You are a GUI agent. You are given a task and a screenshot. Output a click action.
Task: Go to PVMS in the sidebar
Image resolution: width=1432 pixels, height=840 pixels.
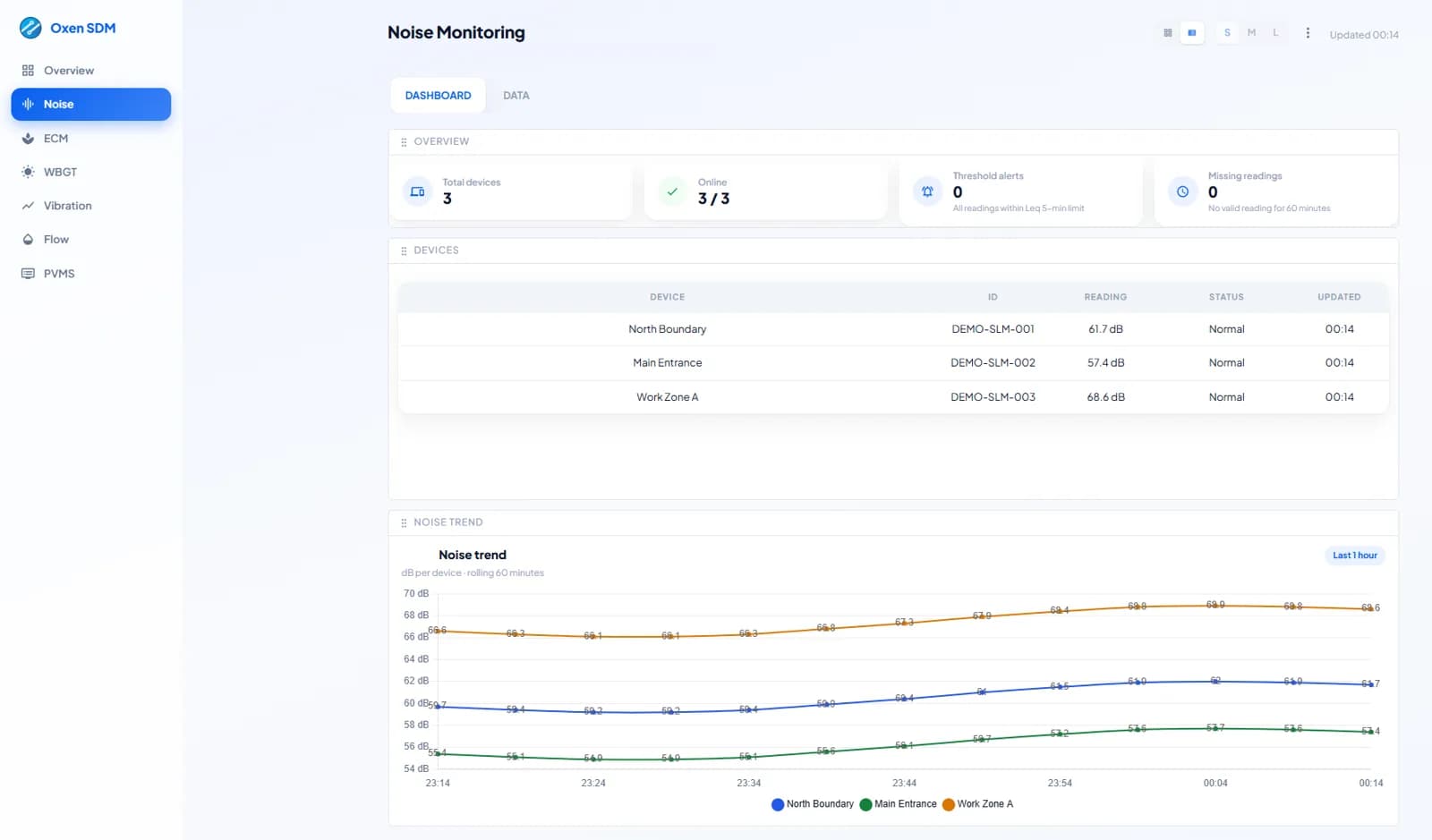[90, 274]
